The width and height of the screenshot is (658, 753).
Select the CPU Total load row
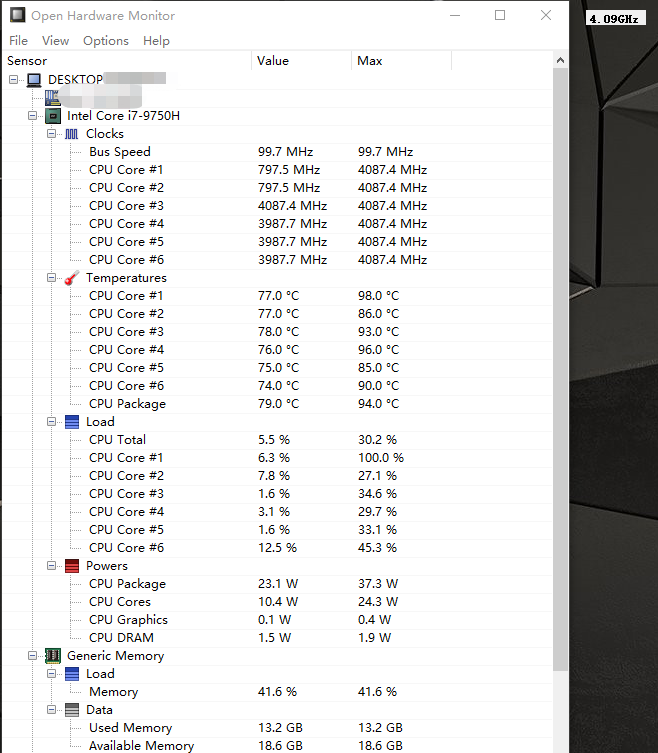pos(278,440)
